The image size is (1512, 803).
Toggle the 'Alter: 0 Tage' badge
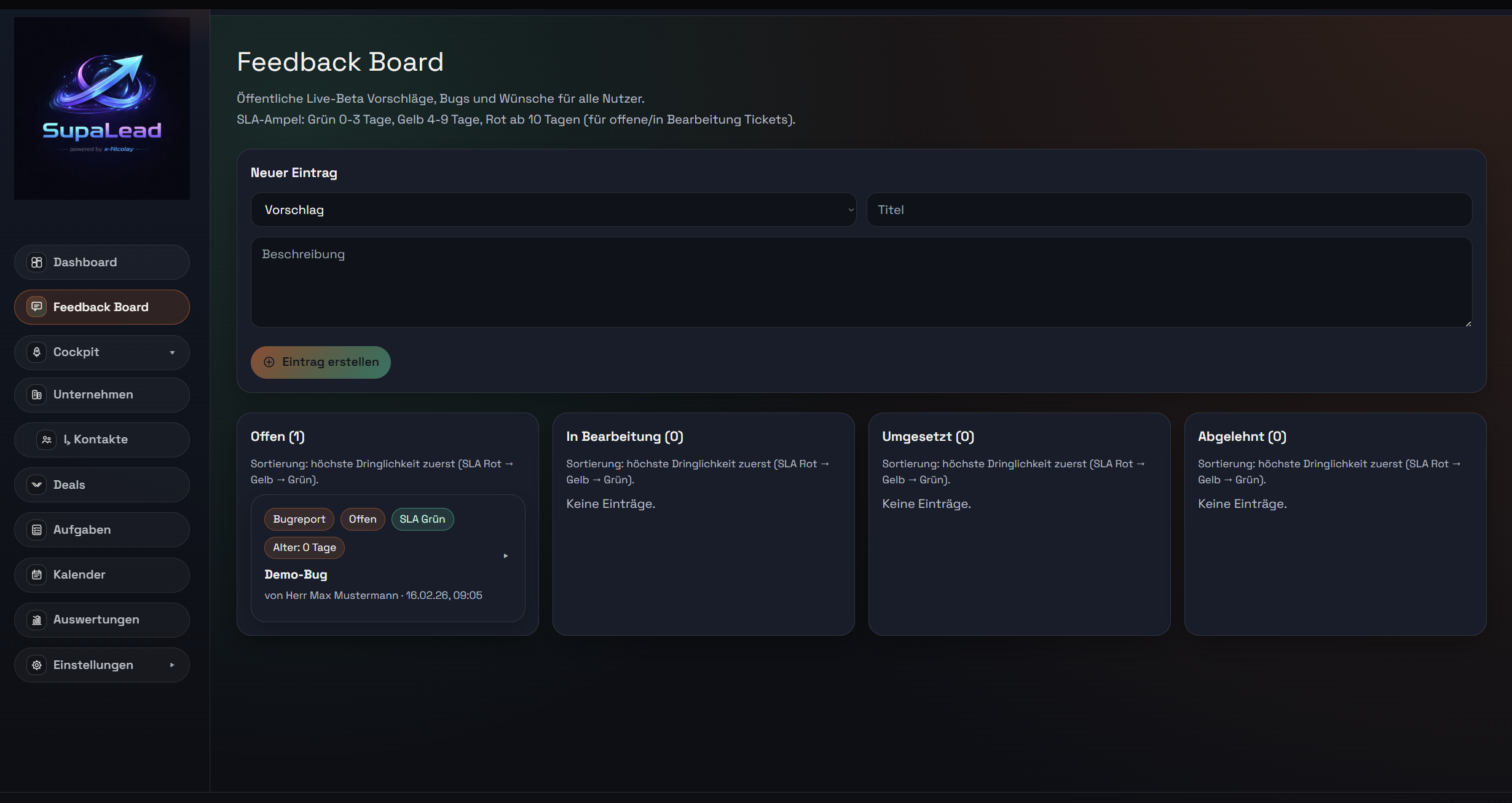tap(304, 547)
